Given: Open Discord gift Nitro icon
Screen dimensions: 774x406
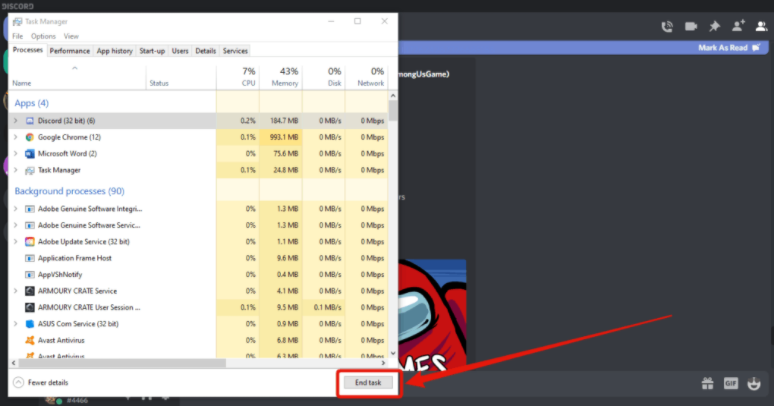Looking at the screenshot, I should pos(707,383).
